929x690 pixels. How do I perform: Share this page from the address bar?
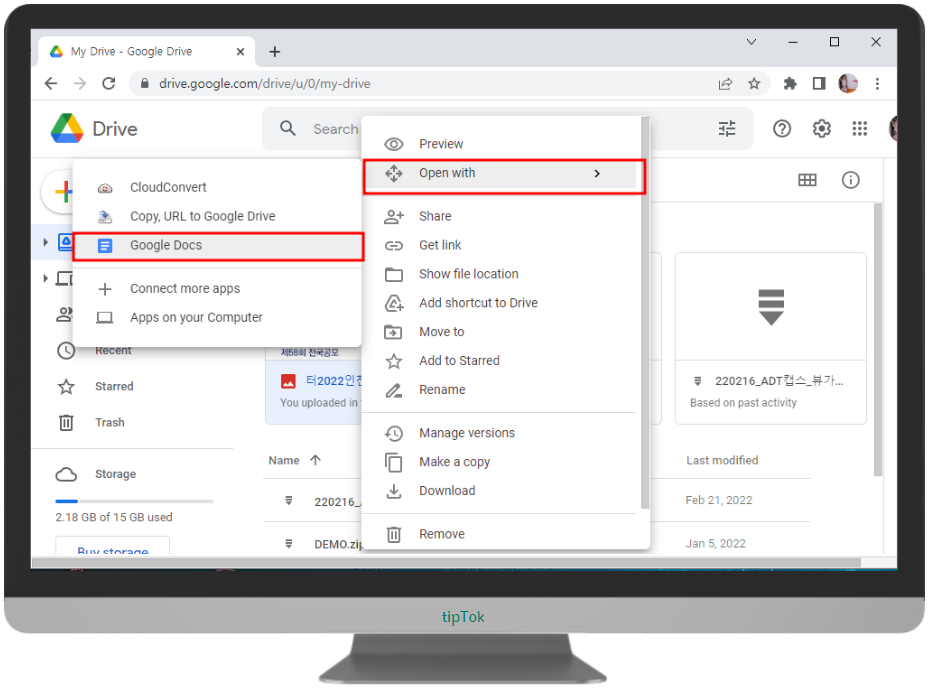(725, 84)
